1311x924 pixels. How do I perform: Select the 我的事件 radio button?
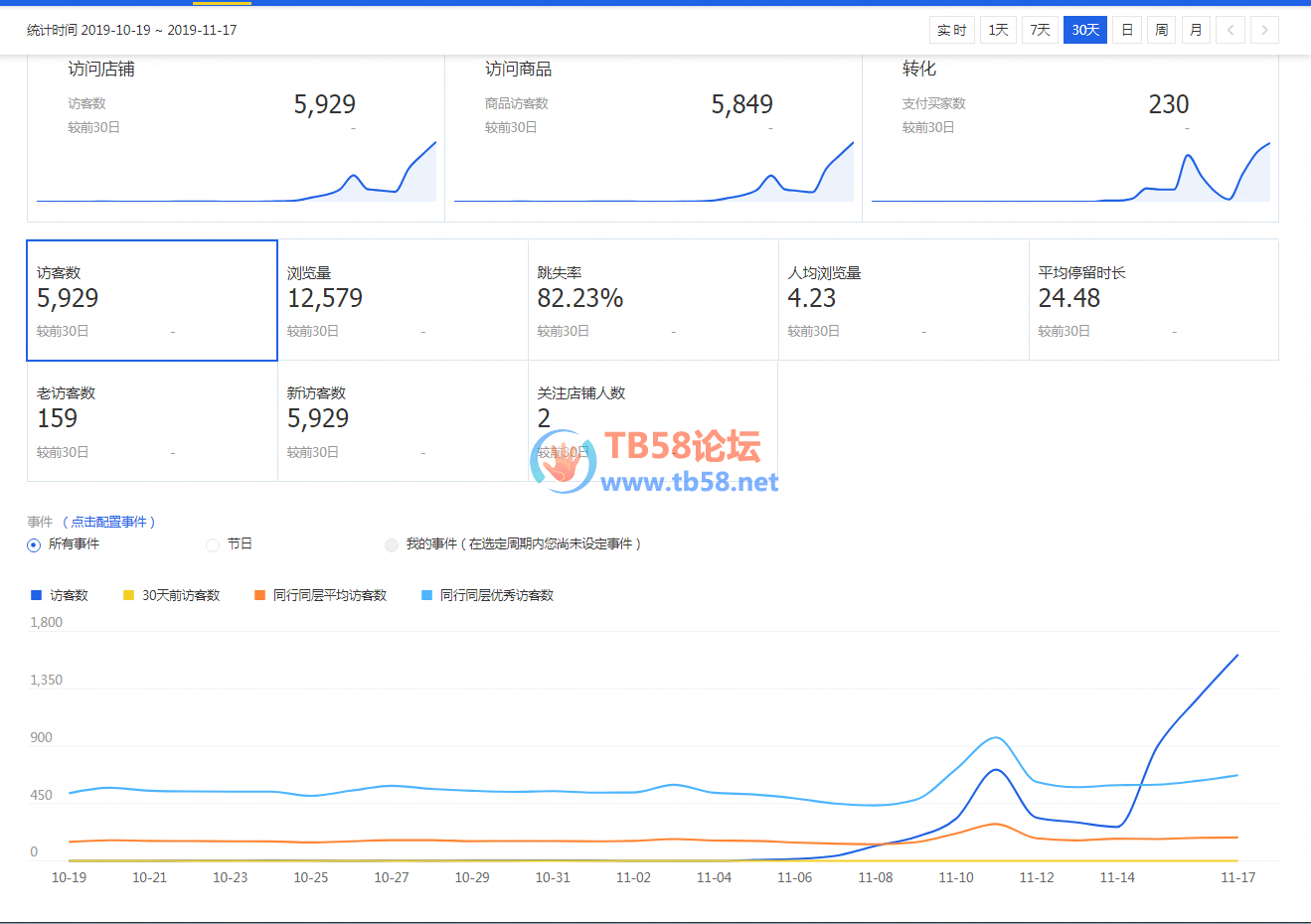click(x=392, y=544)
